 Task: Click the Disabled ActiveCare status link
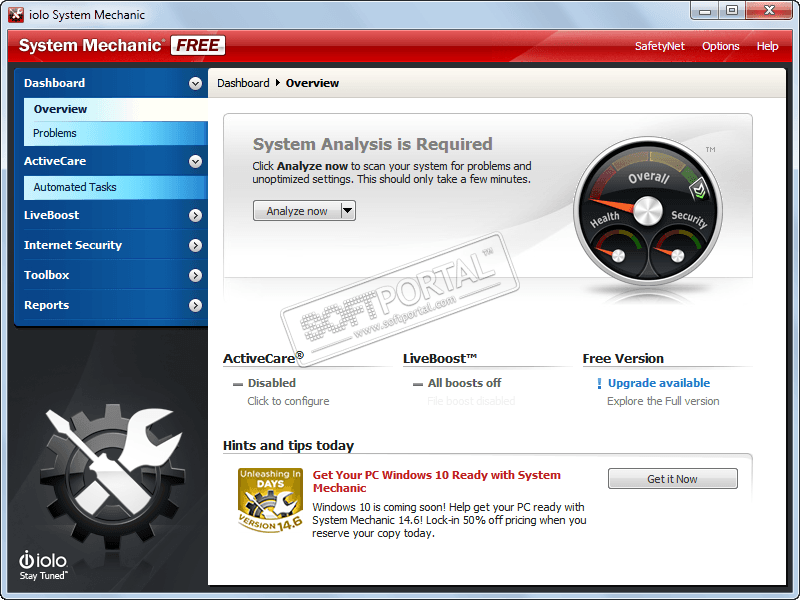click(x=271, y=383)
